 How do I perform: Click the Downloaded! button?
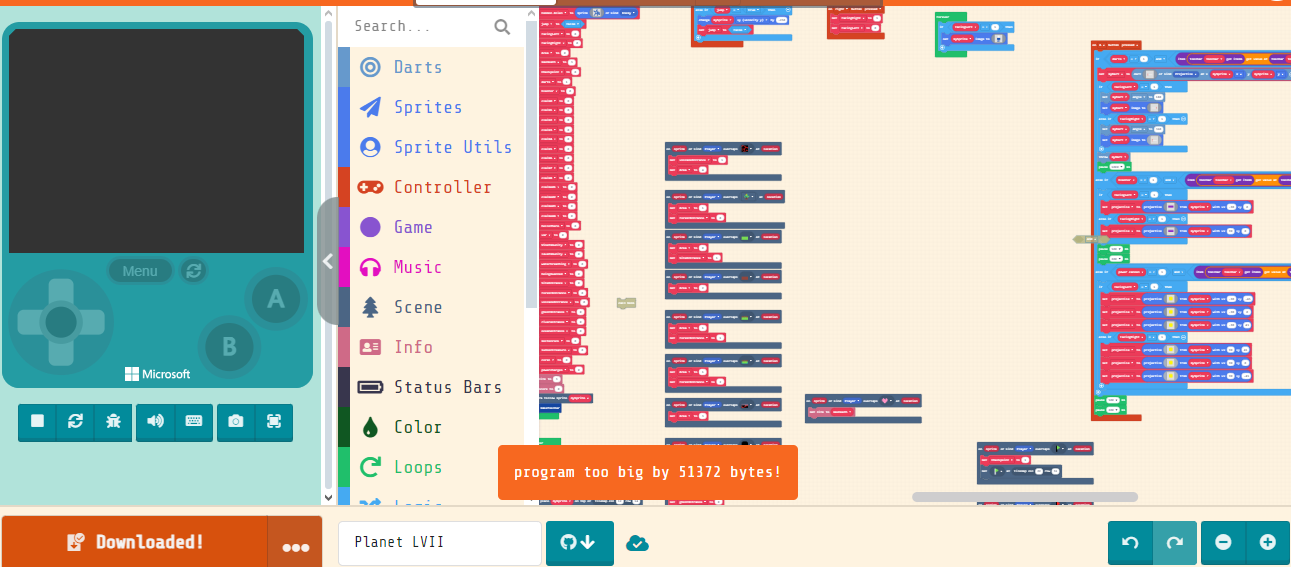[x=135, y=542]
